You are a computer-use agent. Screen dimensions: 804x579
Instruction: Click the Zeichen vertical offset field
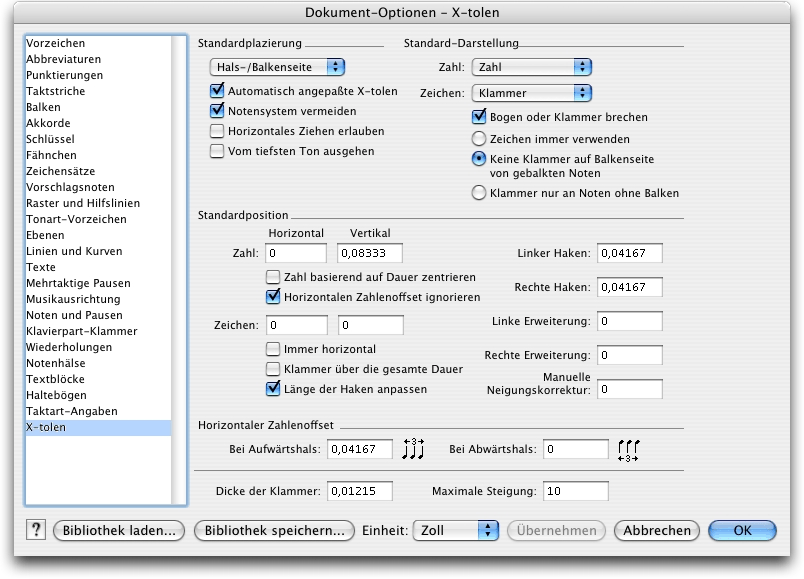pyautogui.click(x=371, y=325)
